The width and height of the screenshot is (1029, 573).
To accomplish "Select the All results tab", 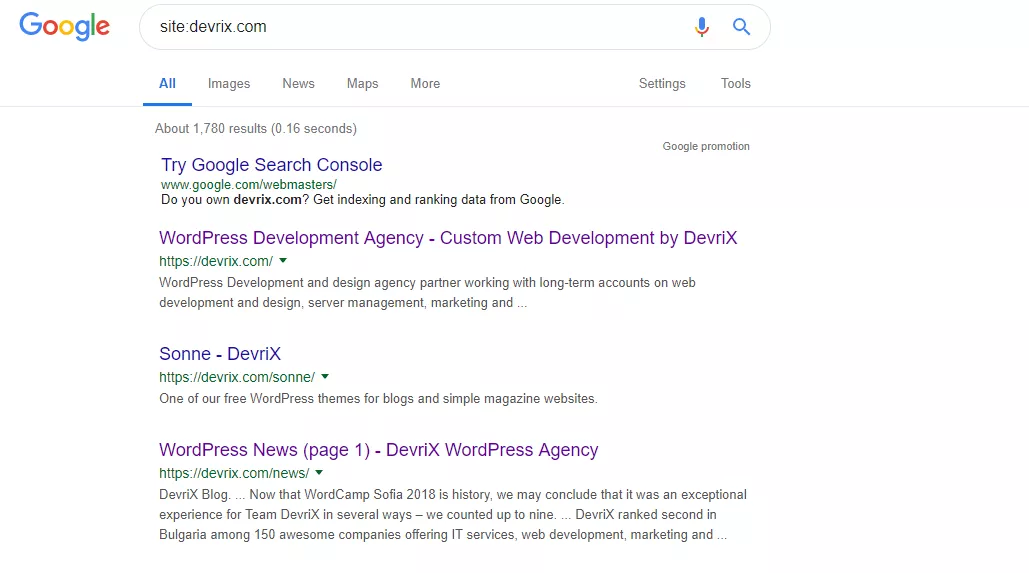I will (x=167, y=83).
